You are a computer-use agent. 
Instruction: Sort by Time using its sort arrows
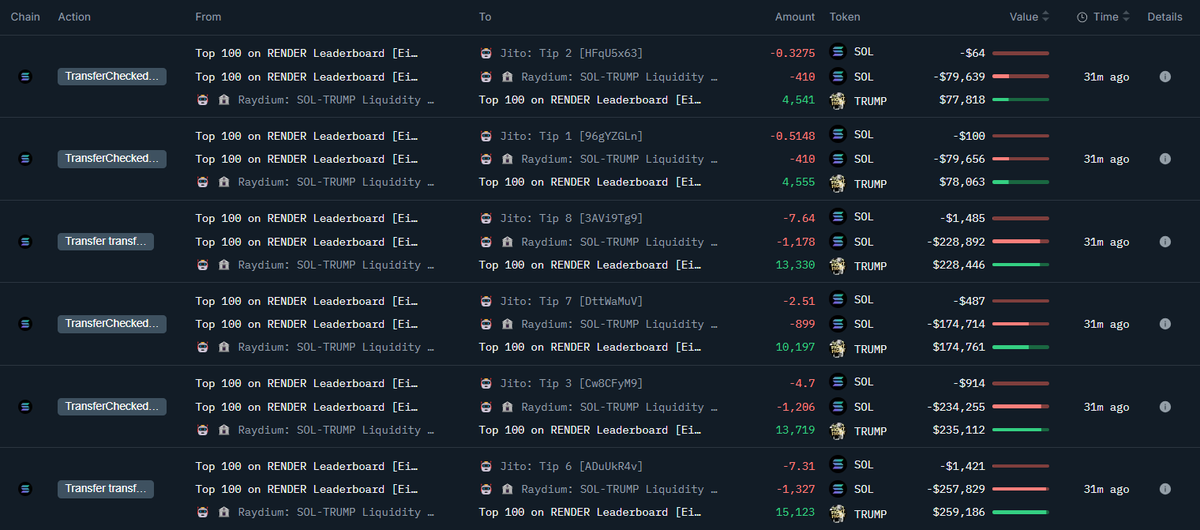click(1126, 17)
